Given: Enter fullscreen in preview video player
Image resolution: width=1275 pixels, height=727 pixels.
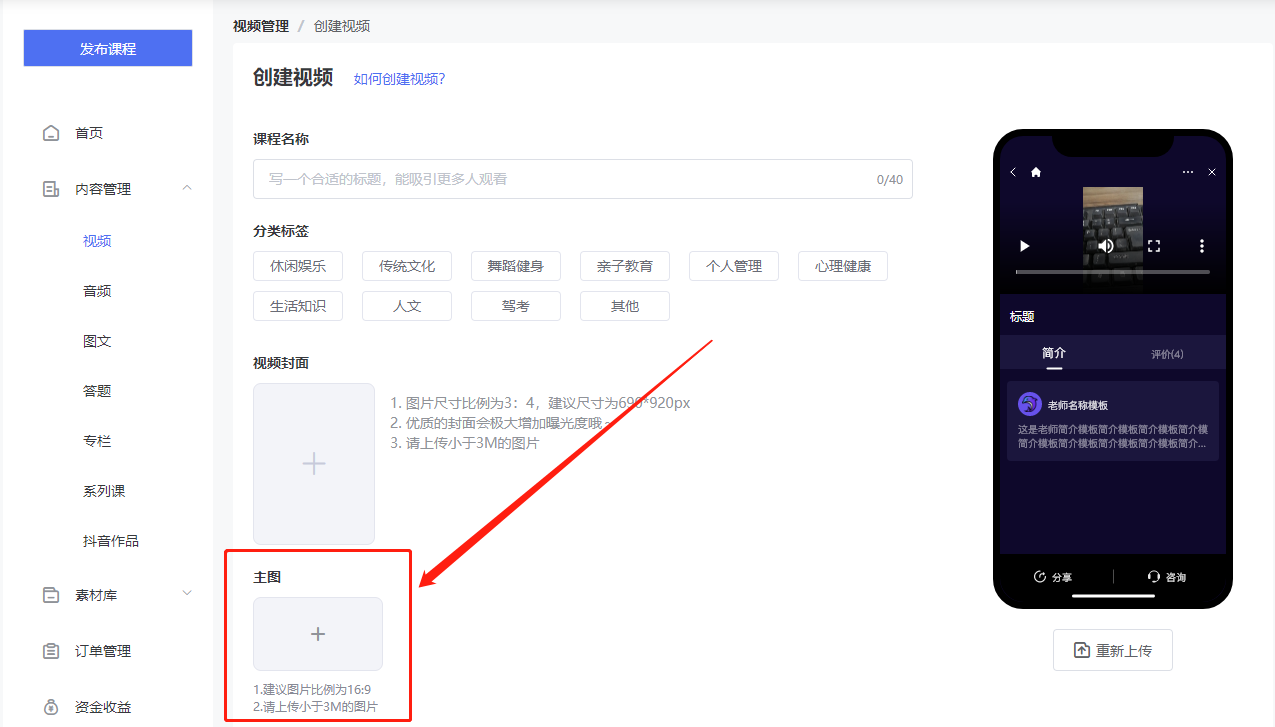Looking at the screenshot, I should (1154, 246).
